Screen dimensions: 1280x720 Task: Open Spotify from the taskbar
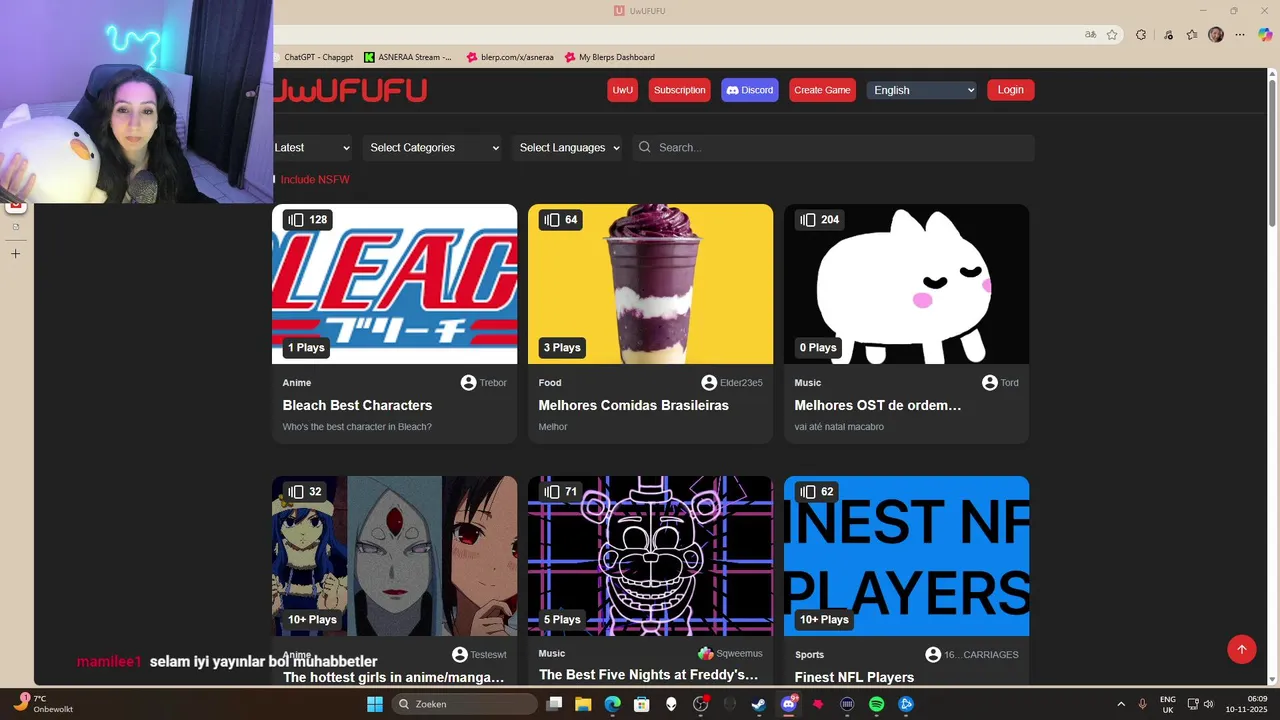point(877,704)
